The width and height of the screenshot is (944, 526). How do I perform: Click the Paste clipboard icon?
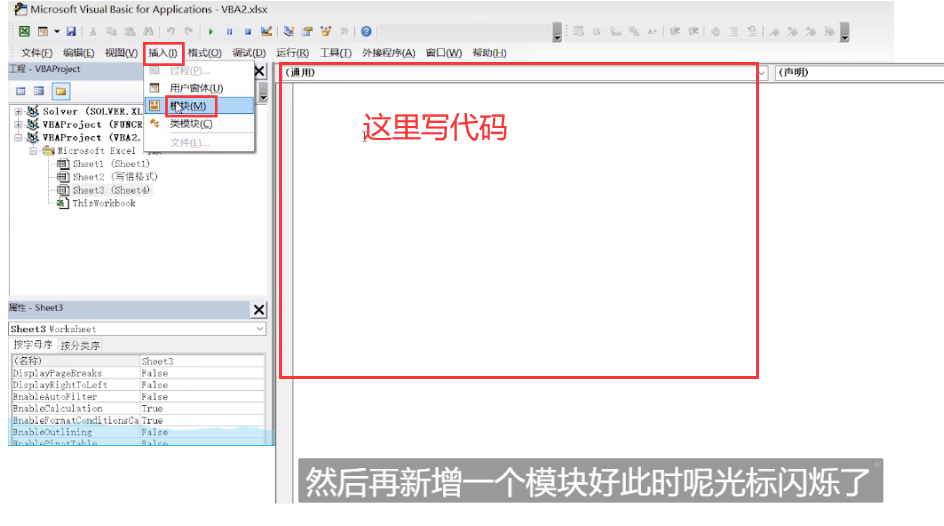point(130,31)
